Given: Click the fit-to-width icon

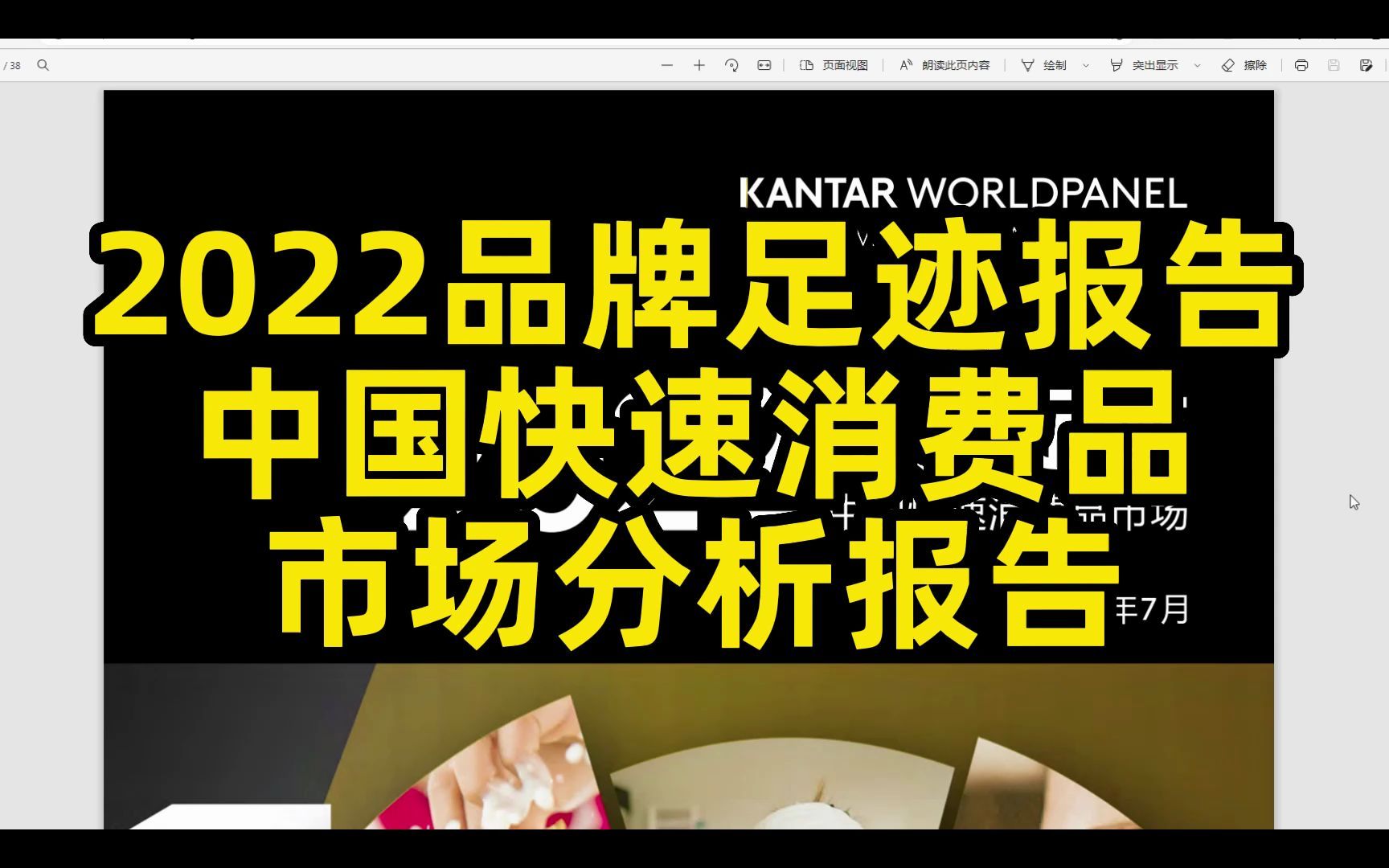Looking at the screenshot, I should [764, 65].
